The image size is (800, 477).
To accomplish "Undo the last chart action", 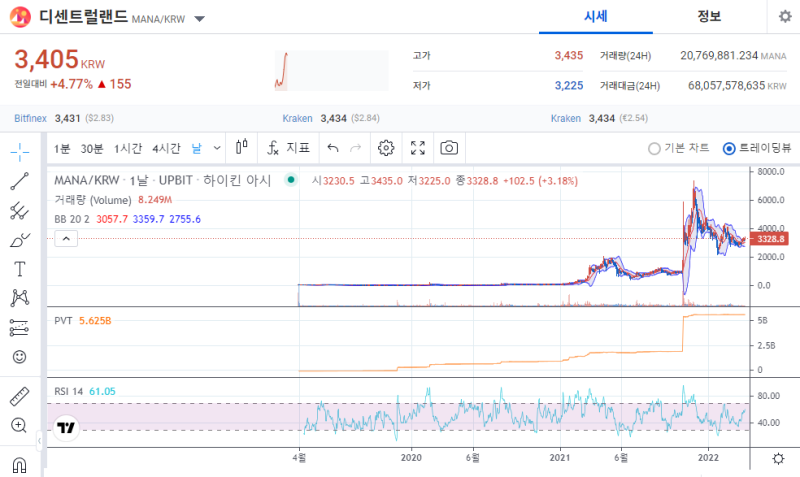I will click(333, 148).
